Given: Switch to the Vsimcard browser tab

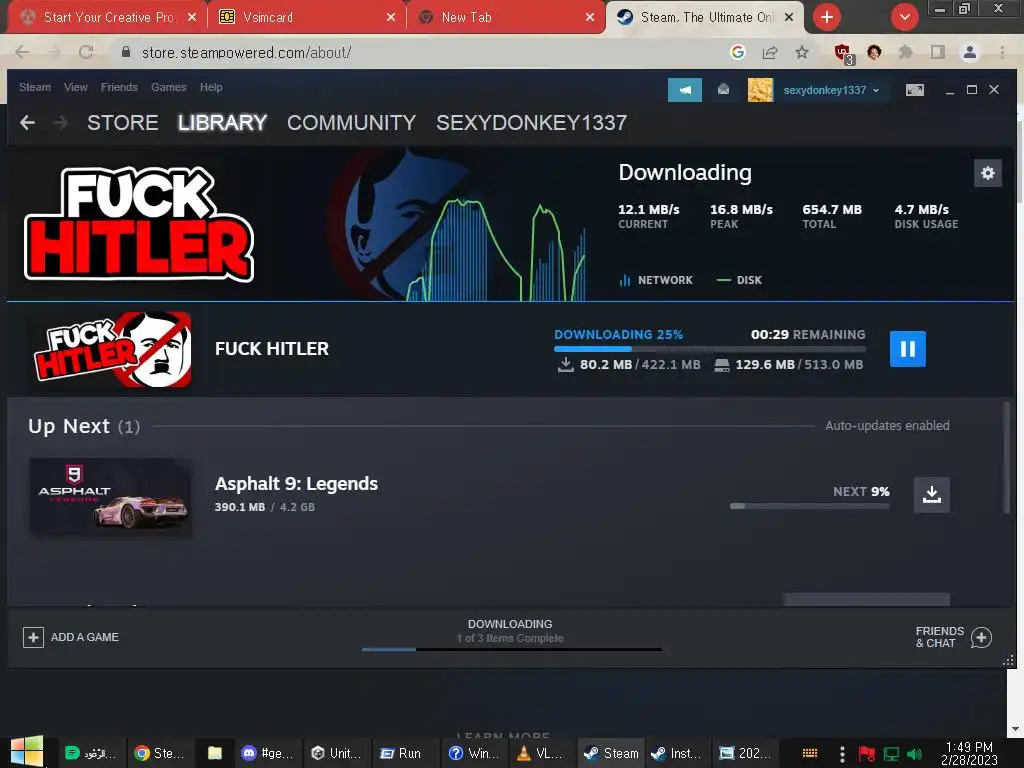Looking at the screenshot, I should coord(307,17).
